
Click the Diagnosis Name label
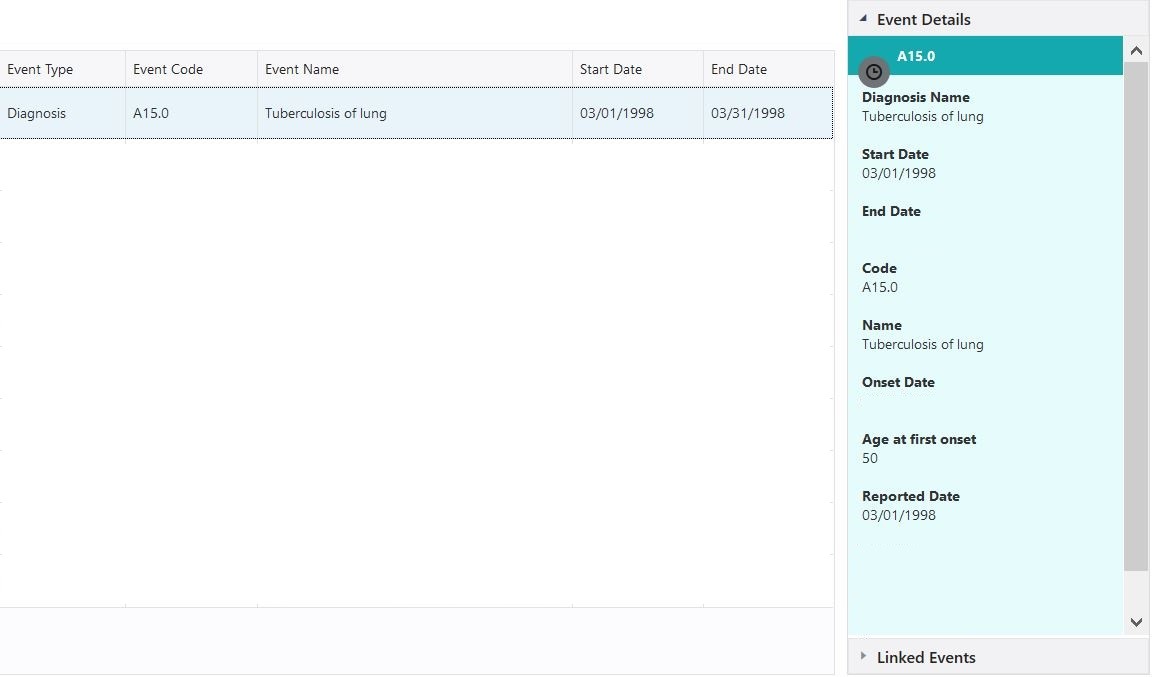[915, 97]
